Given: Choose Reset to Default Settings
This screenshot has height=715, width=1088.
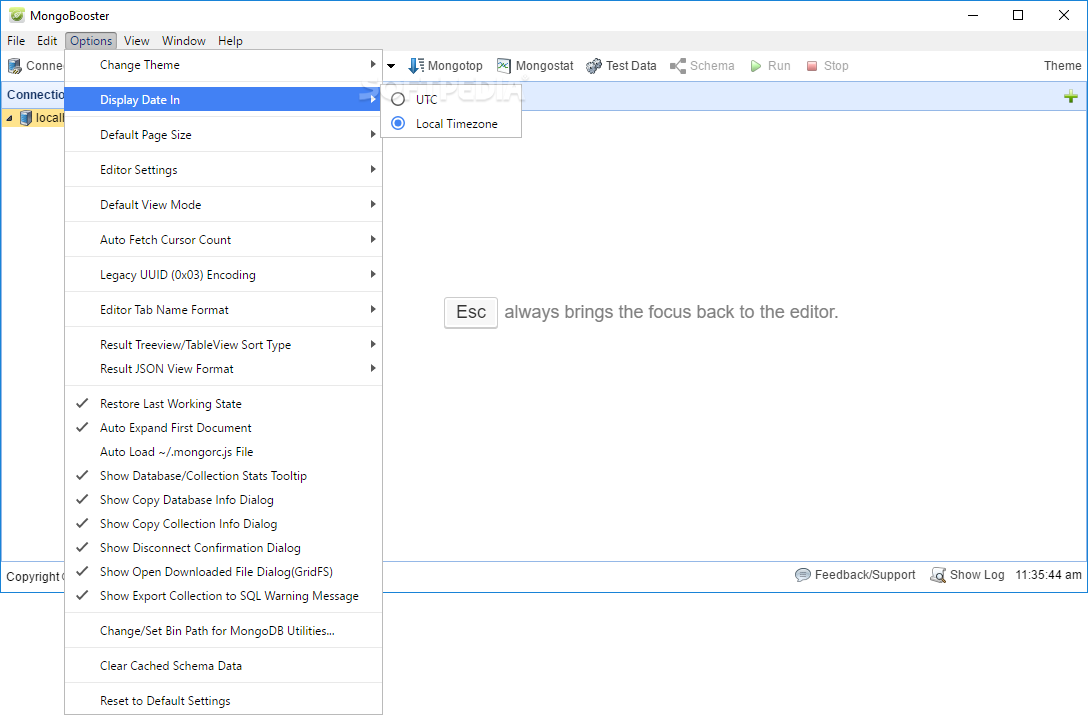Looking at the screenshot, I should click(223, 701).
